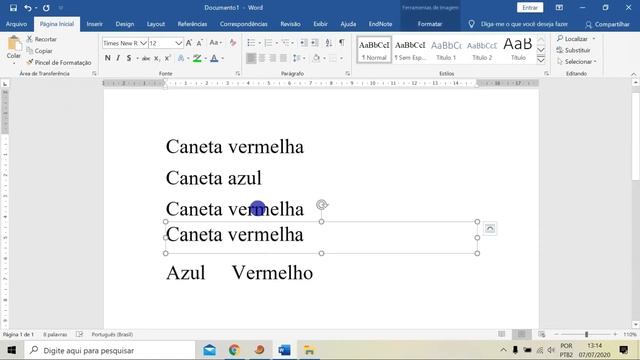This screenshot has width=640, height=360.
Task: Decrease font size with the smaller A
Action: click(x=200, y=43)
